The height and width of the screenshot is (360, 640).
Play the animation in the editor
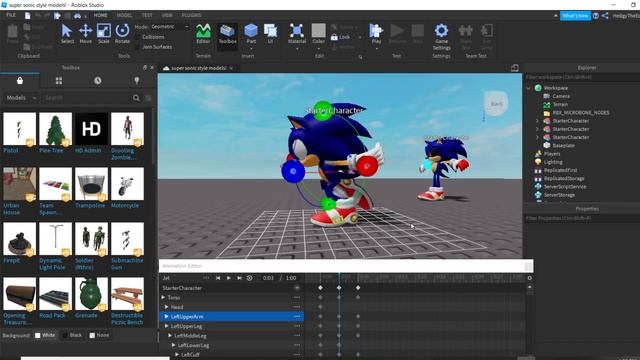click(229, 278)
